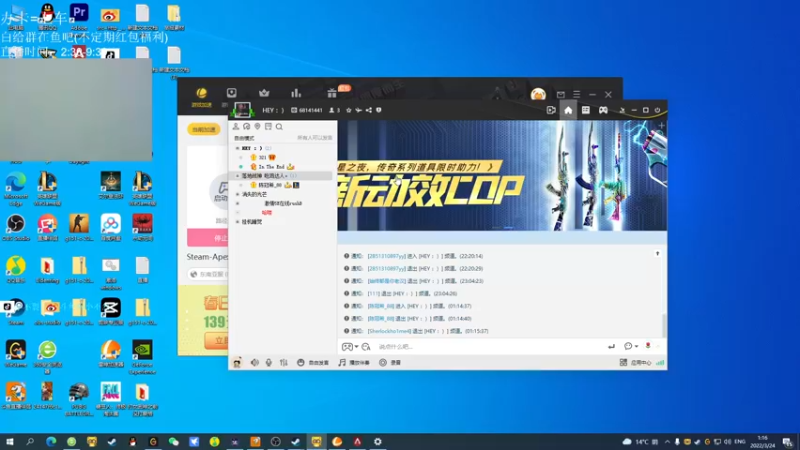Click the location pin icon above channel tree
The image size is (800, 450).
point(258,127)
